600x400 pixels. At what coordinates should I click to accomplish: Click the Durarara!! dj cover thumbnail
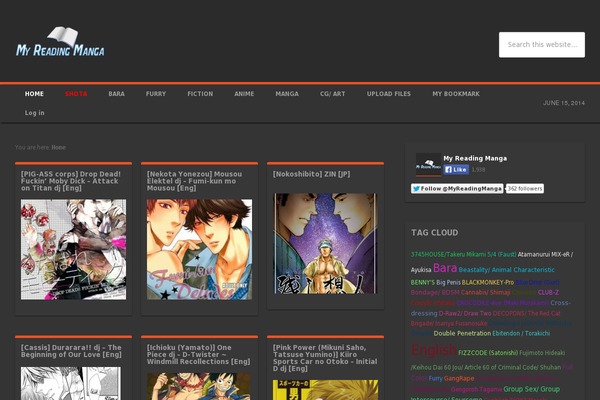pyautogui.click(x=71, y=384)
